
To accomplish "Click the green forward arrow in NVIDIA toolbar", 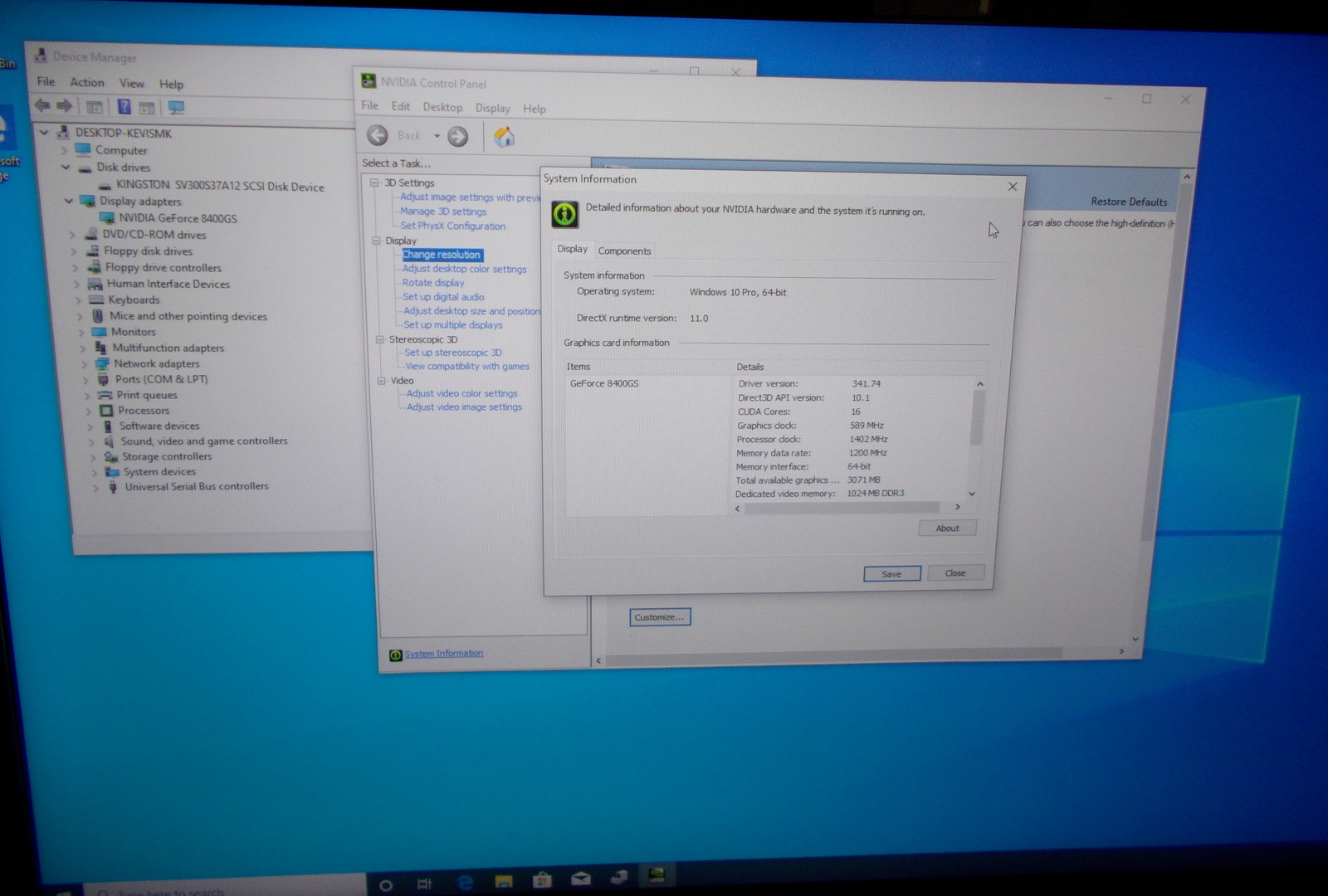I will (458, 137).
